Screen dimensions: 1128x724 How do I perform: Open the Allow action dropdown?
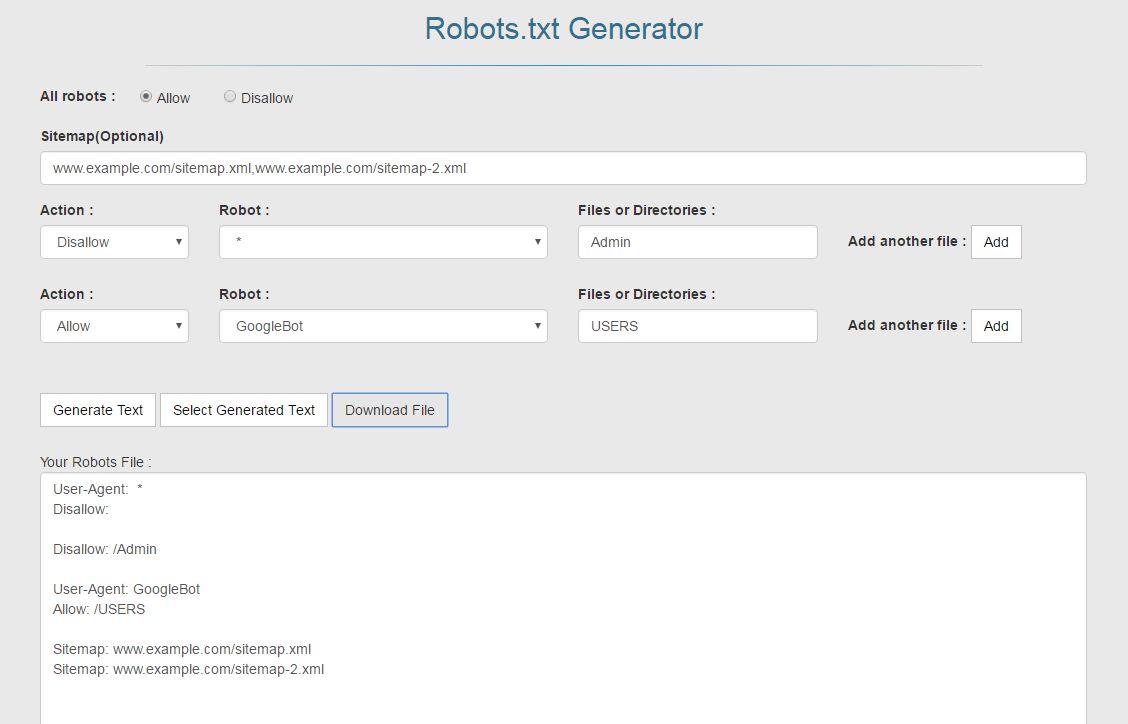click(114, 326)
